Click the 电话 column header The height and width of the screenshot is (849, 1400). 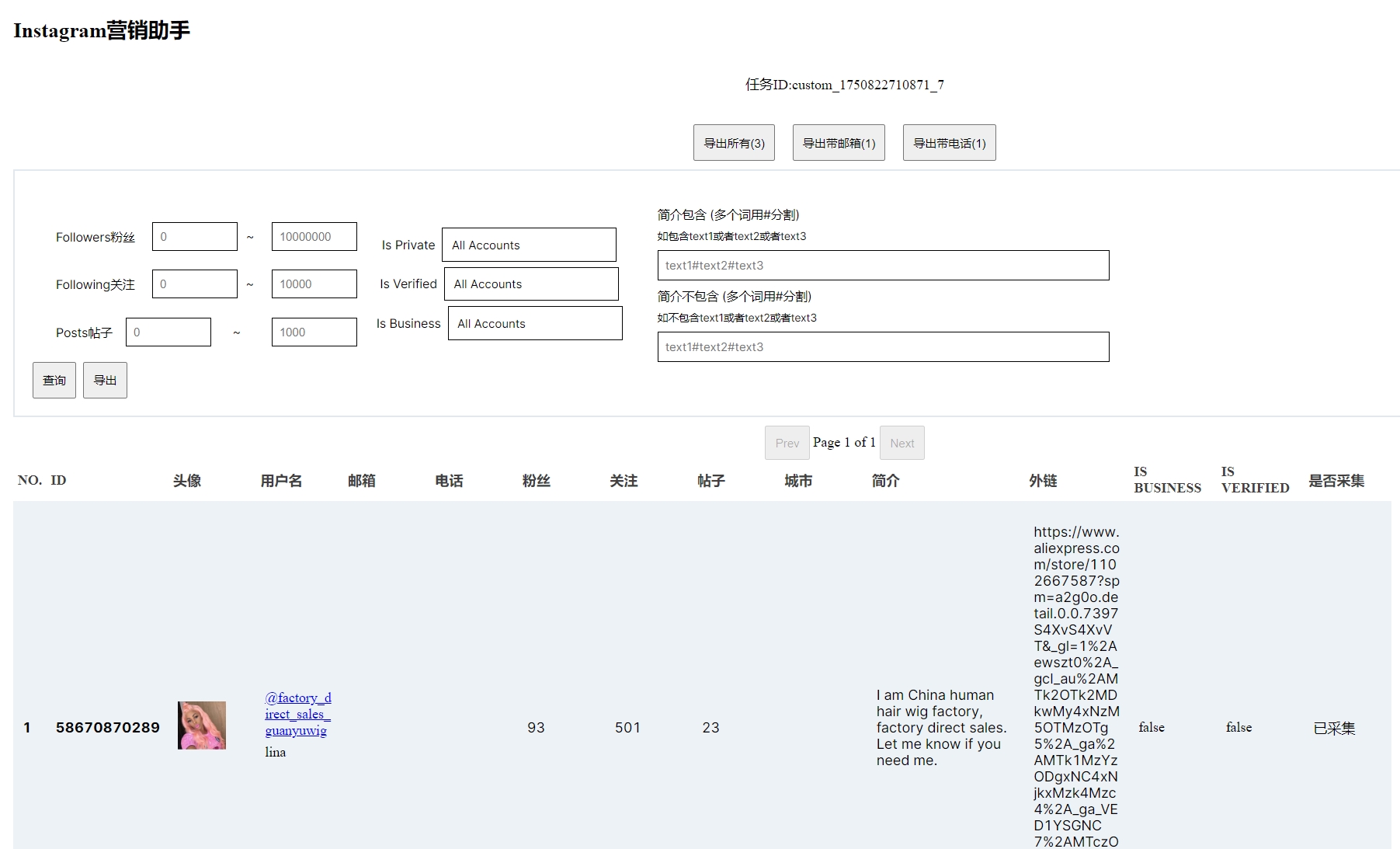tap(449, 481)
